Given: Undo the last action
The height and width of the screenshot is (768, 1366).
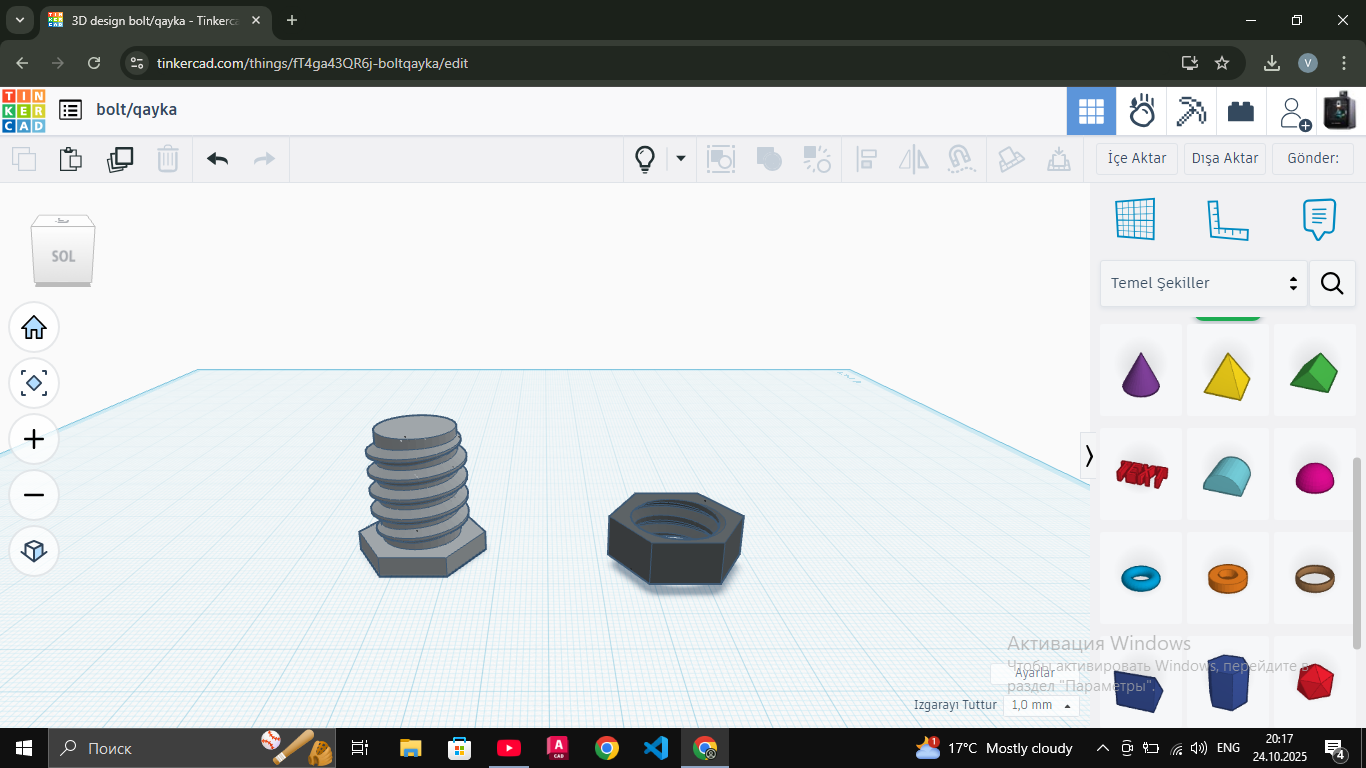Looking at the screenshot, I should coord(217,159).
